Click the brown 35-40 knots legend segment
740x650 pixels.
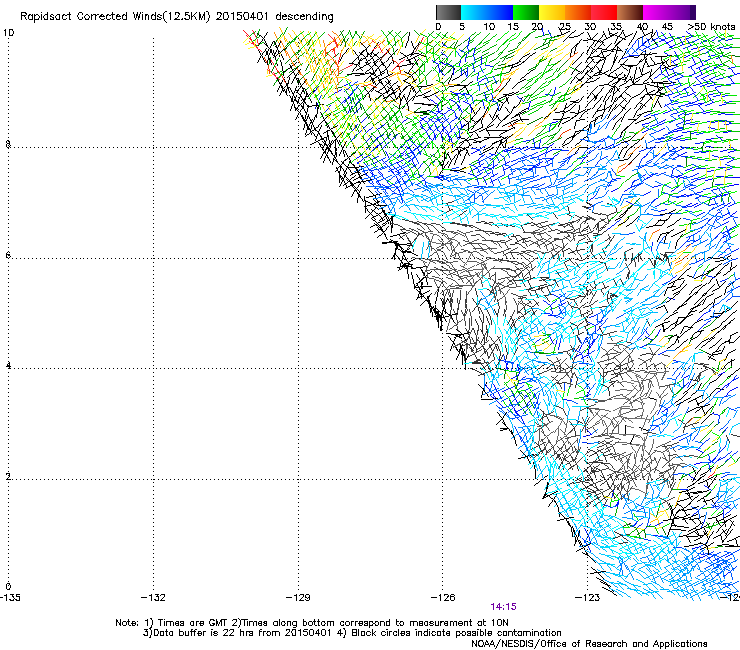coord(630,12)
